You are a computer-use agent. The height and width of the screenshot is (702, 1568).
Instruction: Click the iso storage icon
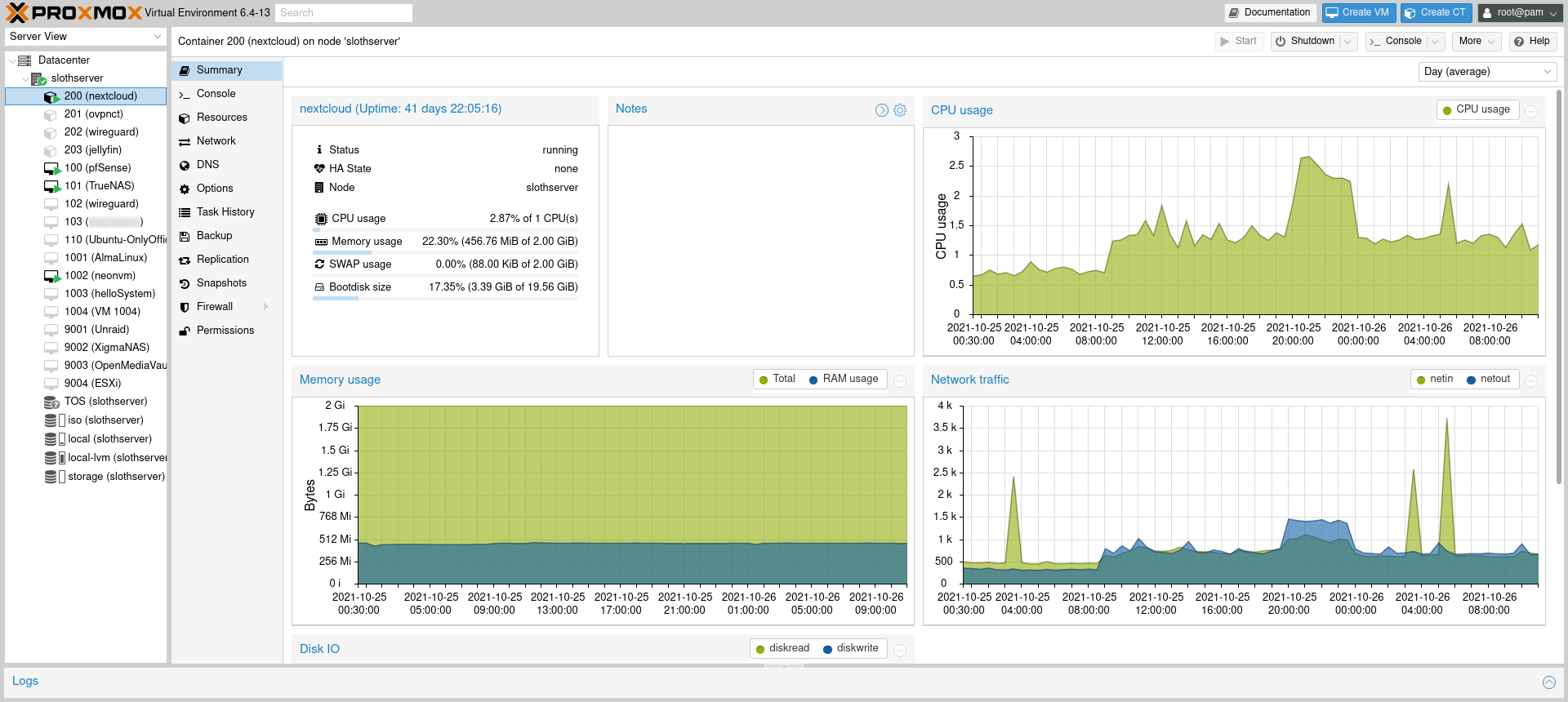(55, 420)
